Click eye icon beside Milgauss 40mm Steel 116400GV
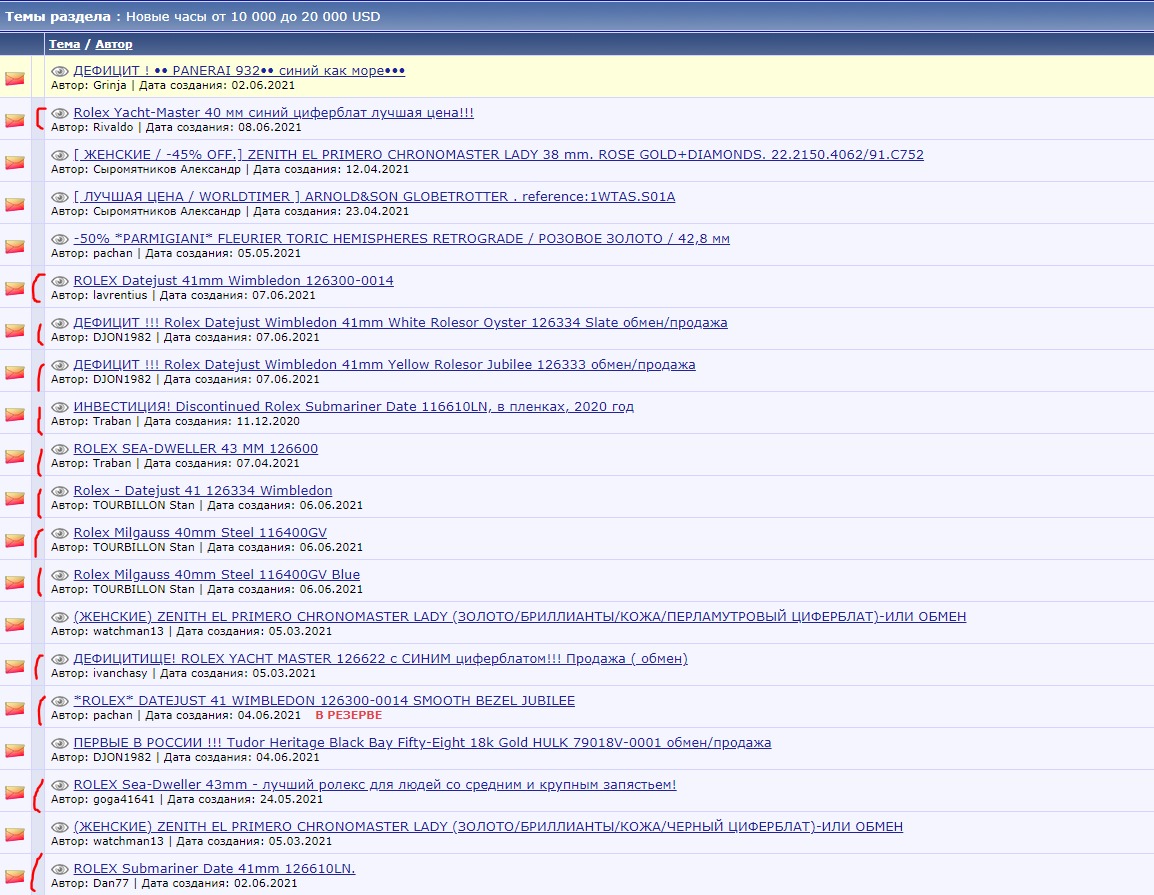Image resolution: width=1154 pixels, height=895 pixels. (60, 533)
